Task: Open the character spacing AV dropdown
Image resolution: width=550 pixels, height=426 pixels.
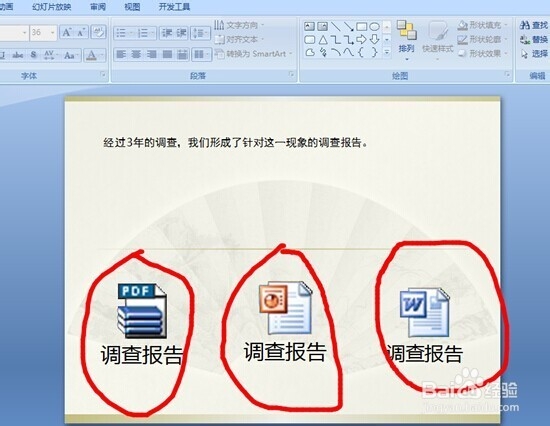Action: pos(51,55)
